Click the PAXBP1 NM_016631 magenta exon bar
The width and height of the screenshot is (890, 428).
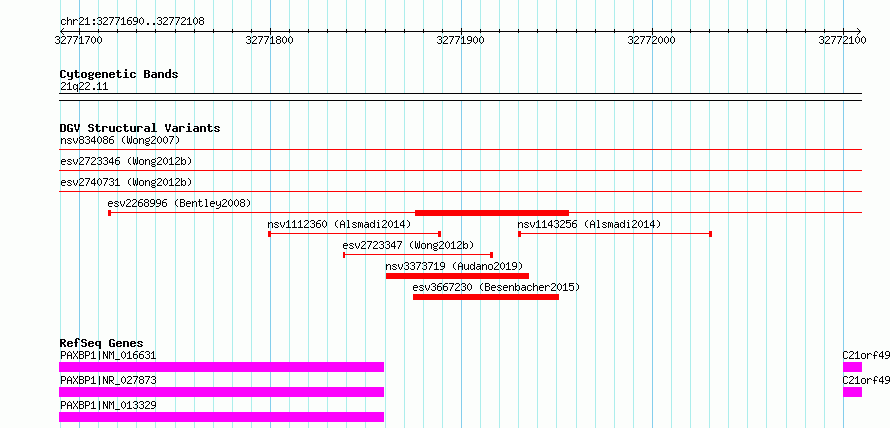(221, 367)
